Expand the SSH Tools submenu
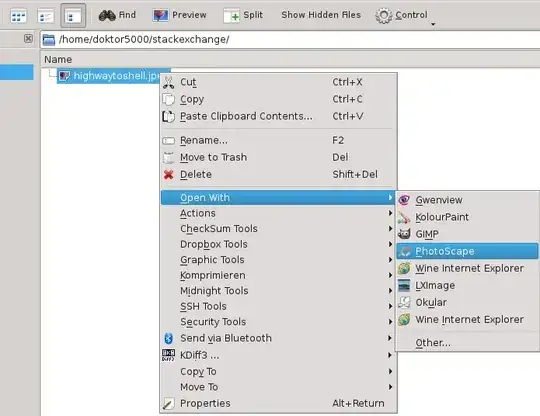 pos(278,306)
